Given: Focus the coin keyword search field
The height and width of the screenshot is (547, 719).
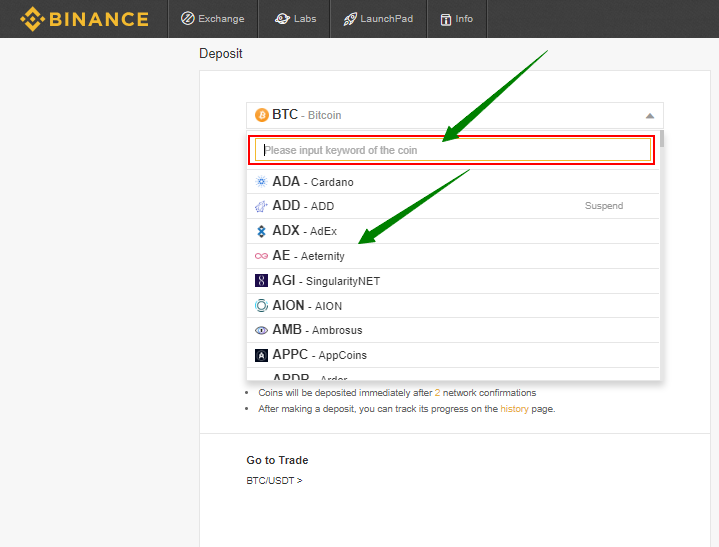Looking at the screenshot, I should point(453,150).
